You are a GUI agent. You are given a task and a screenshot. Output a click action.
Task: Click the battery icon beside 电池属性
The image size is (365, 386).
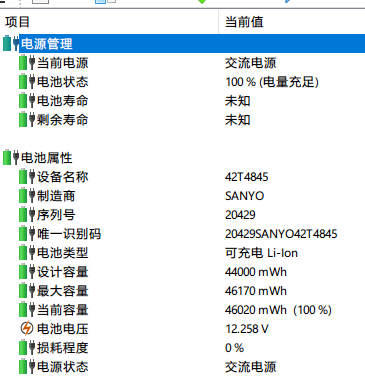click(11, 158)
